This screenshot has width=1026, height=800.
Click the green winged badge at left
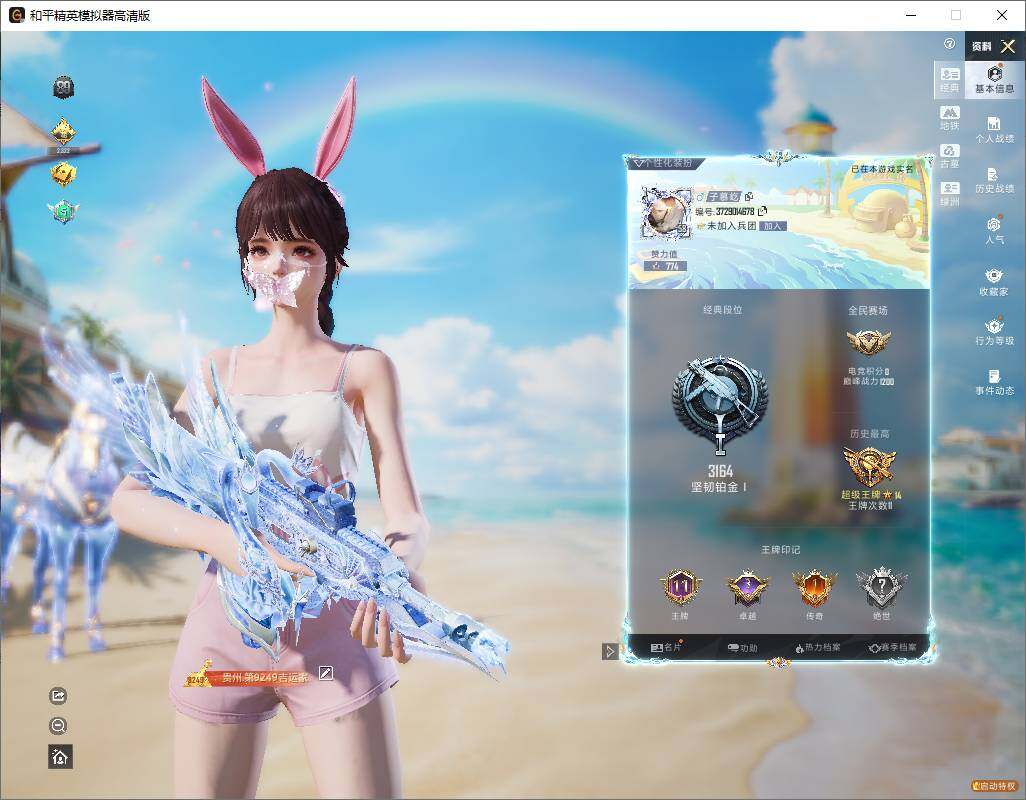(x=63, y=212)
